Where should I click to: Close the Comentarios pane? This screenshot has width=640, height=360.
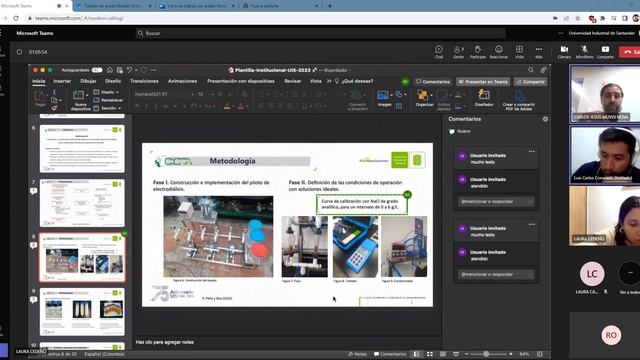(x=545, y=119)
